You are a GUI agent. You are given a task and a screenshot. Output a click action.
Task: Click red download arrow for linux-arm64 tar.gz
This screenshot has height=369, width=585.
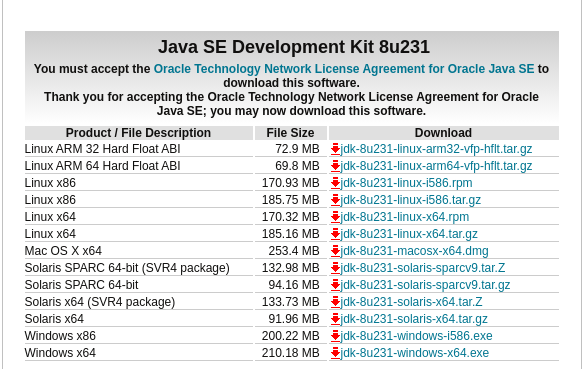pos(335,166)
